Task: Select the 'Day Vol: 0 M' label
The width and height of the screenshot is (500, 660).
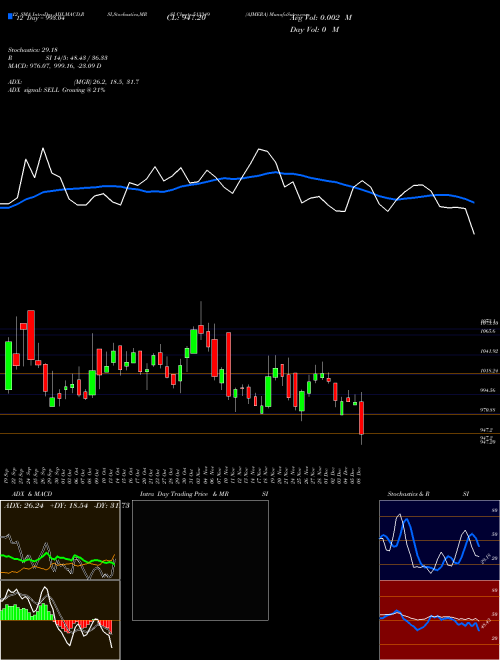Action: click(314, 30)
